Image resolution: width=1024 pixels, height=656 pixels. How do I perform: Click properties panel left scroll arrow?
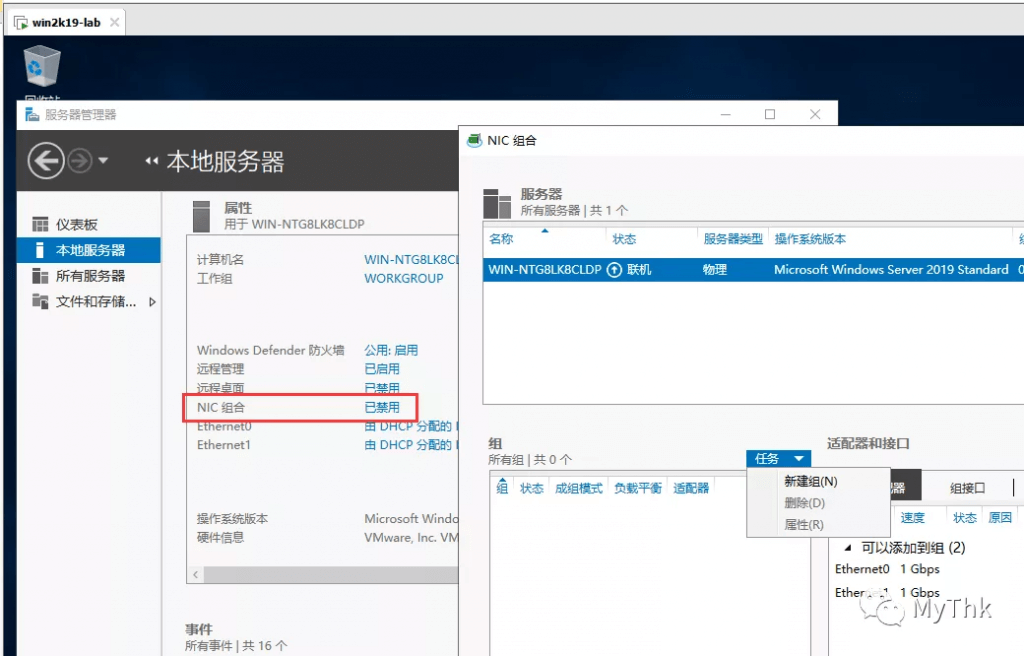pyautogui.click(x=195, y=574)
